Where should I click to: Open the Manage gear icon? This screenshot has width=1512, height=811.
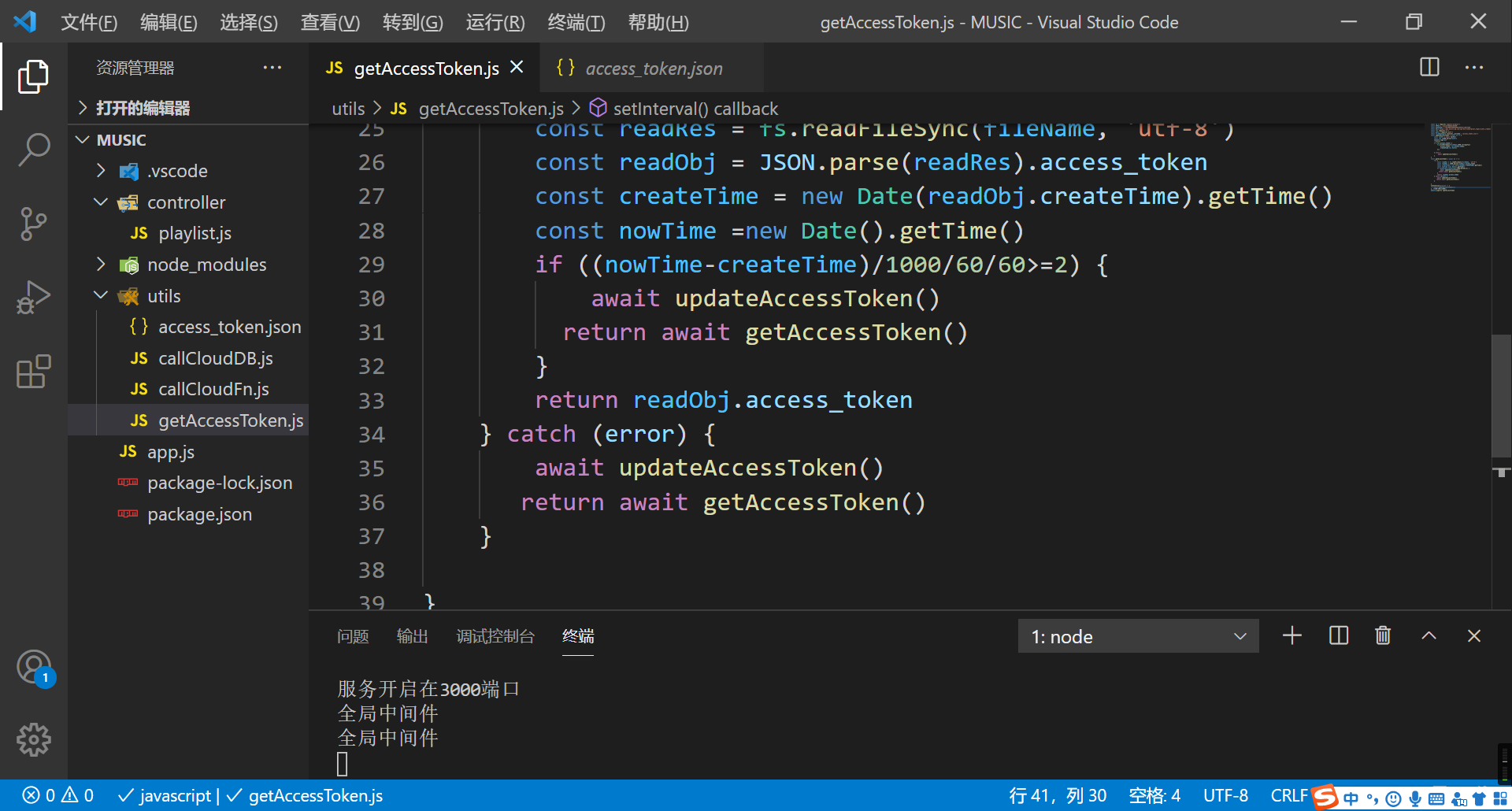pos(33,740)
